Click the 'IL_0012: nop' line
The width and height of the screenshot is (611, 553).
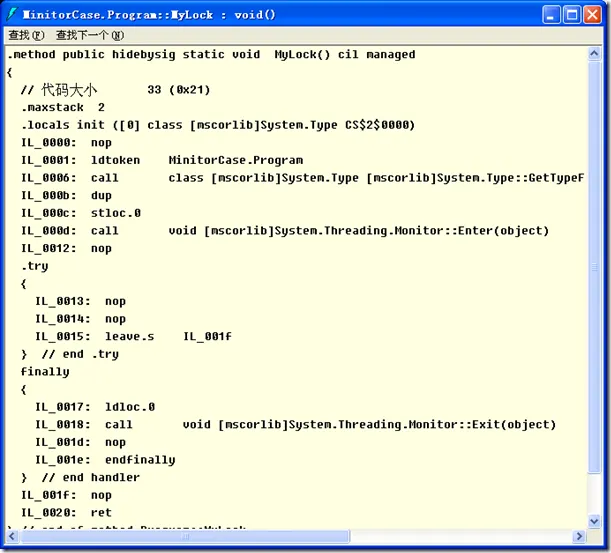[66, 248]
